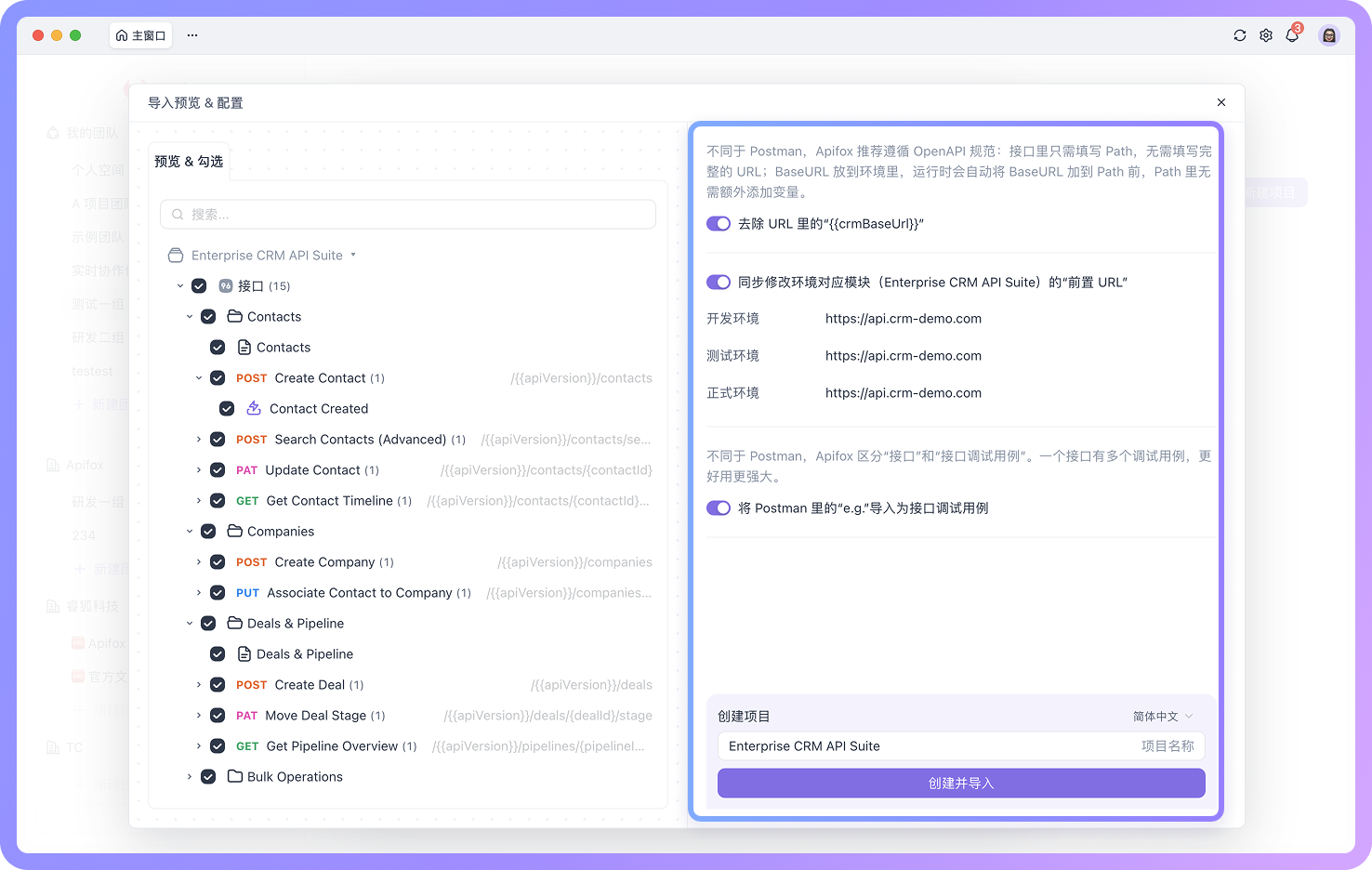Uncheck the Move Deal Stage checkbox
The width and height of the screenshot is (1372, 870).
point(218,715)
